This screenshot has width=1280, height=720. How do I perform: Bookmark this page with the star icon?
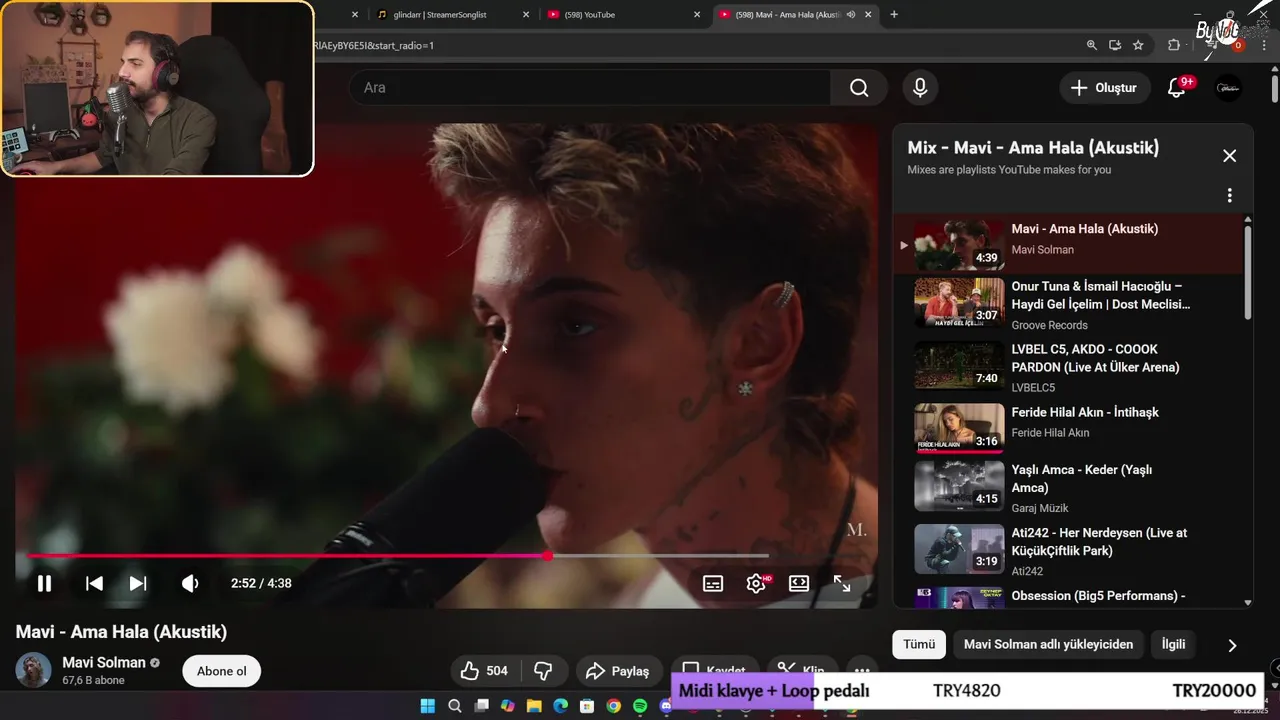coord(1138,45)
